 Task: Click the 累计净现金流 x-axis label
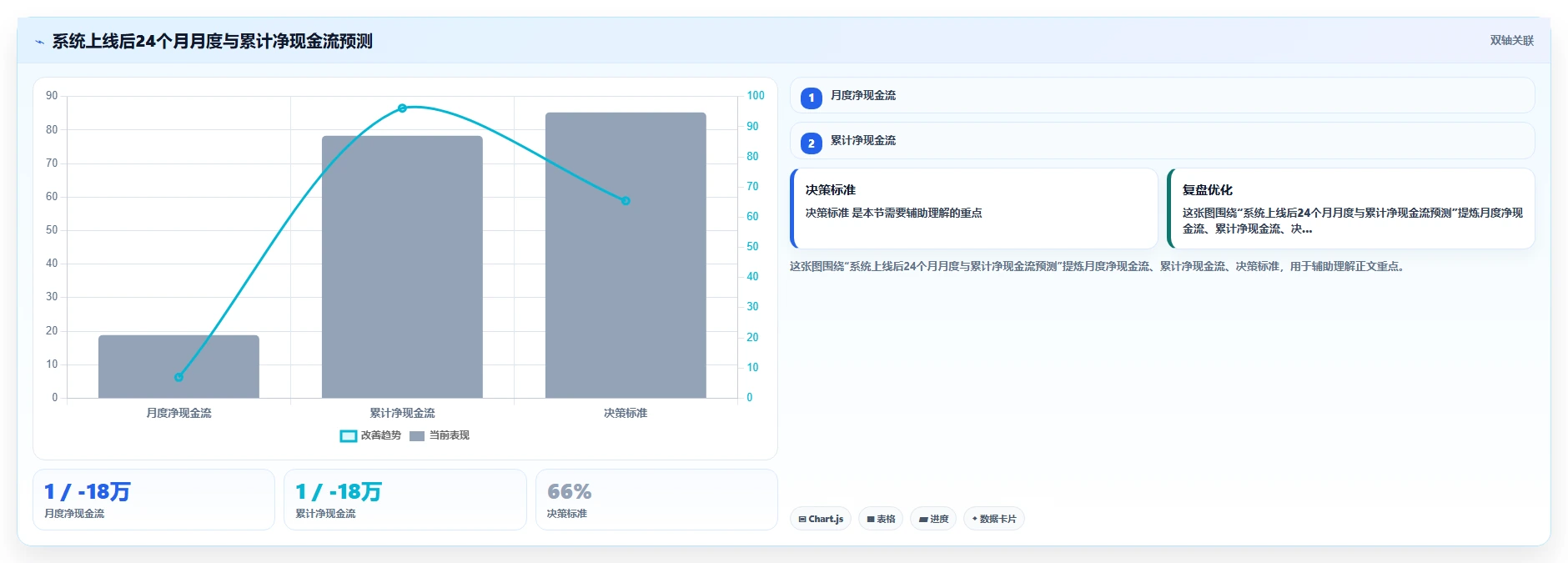(402, 413)
